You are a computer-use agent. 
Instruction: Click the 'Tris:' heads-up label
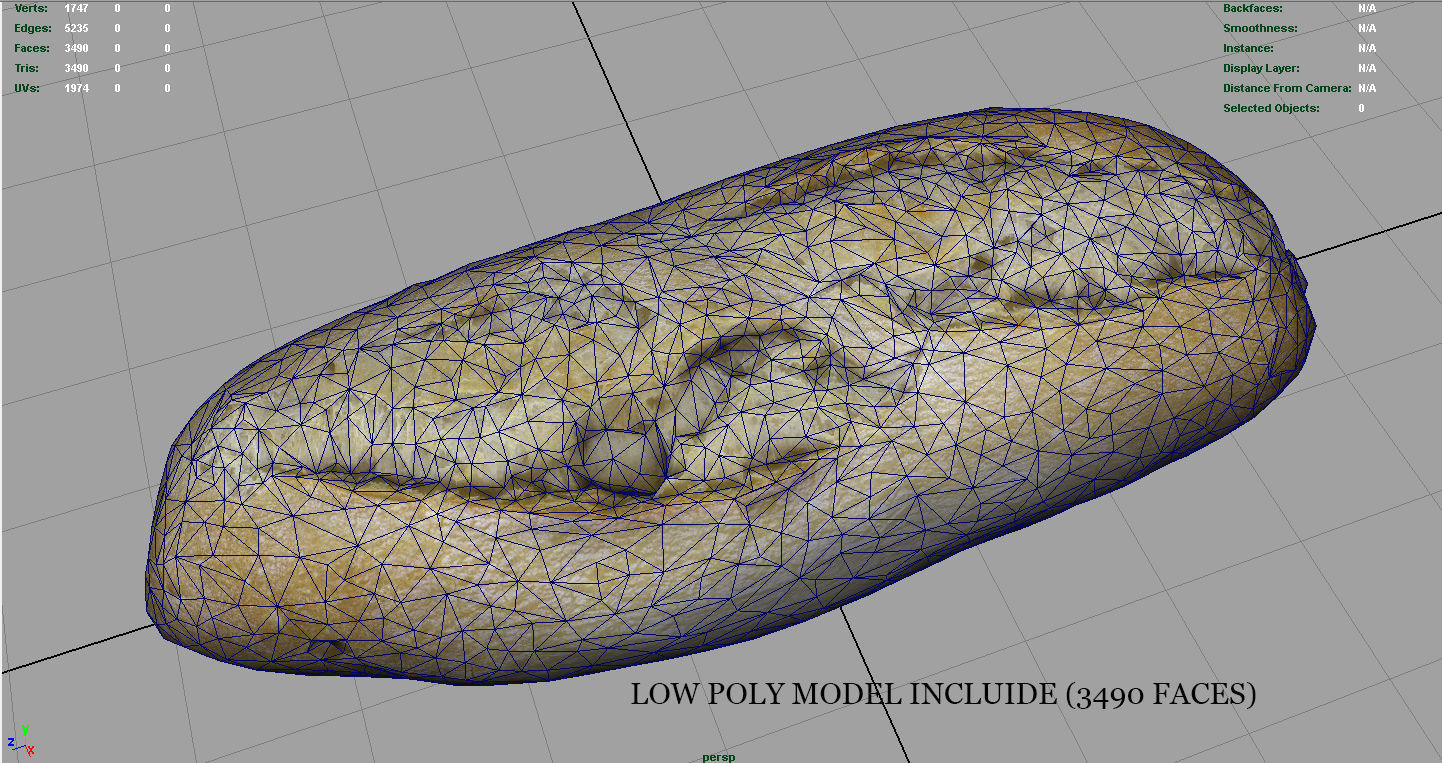tap(27, 68)
